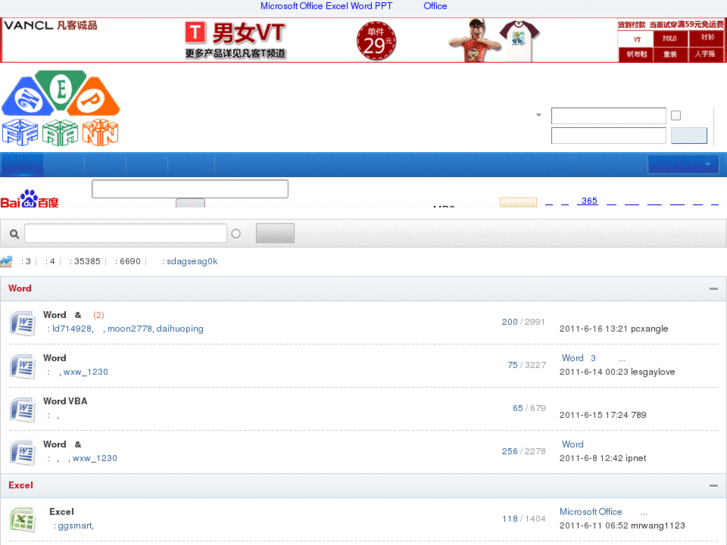The height and width of the screenshot is (545, 727).
Task: Open the WEP forum logo
Action: point(60,108)
